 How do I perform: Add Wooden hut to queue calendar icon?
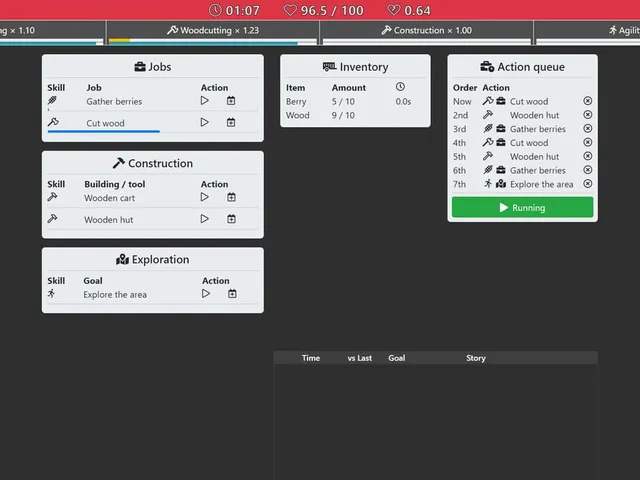[x=231, y=219]
